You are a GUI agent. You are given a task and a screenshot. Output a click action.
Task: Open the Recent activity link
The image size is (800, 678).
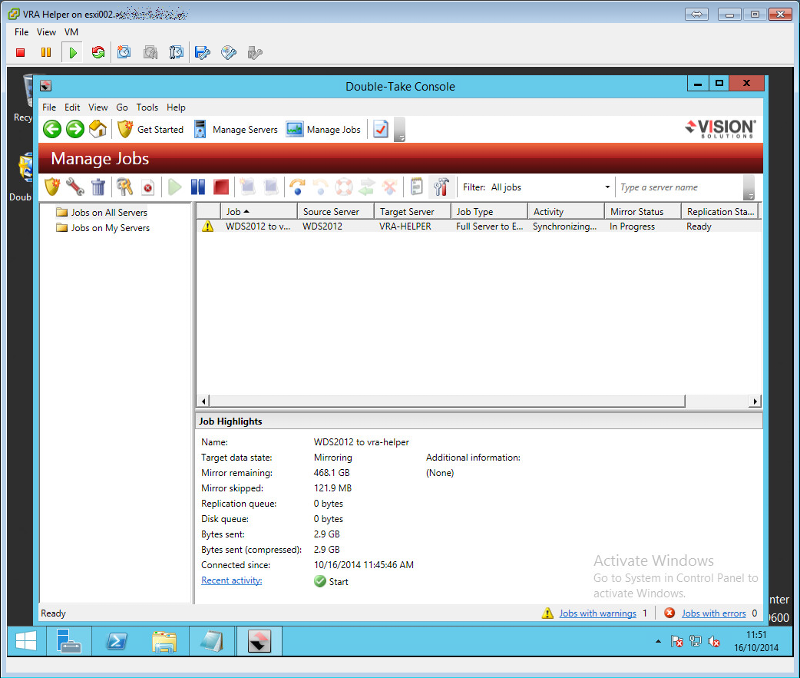(x=232, y=580)
